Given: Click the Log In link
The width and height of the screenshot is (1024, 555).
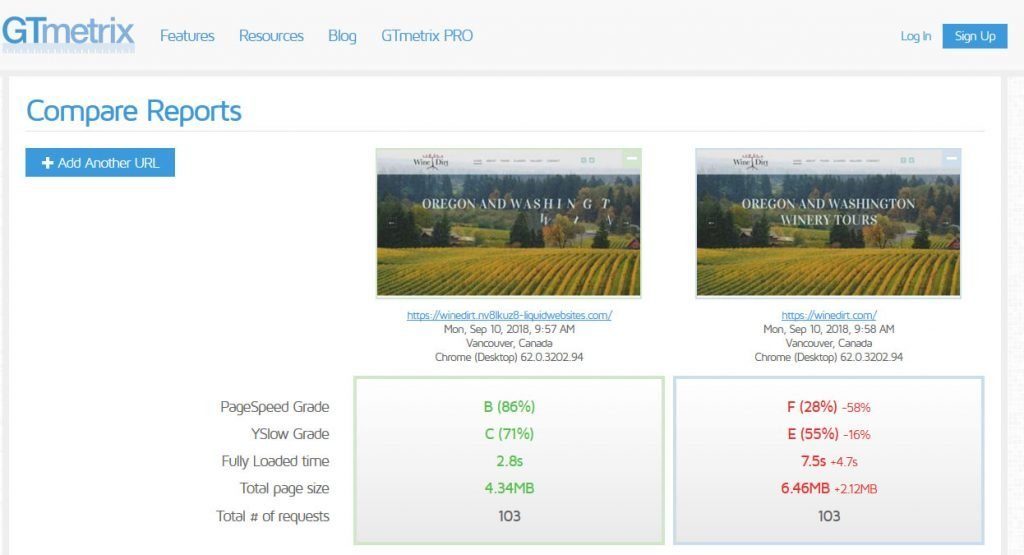Looking at the screenshot, I should [x=916, y=36].
